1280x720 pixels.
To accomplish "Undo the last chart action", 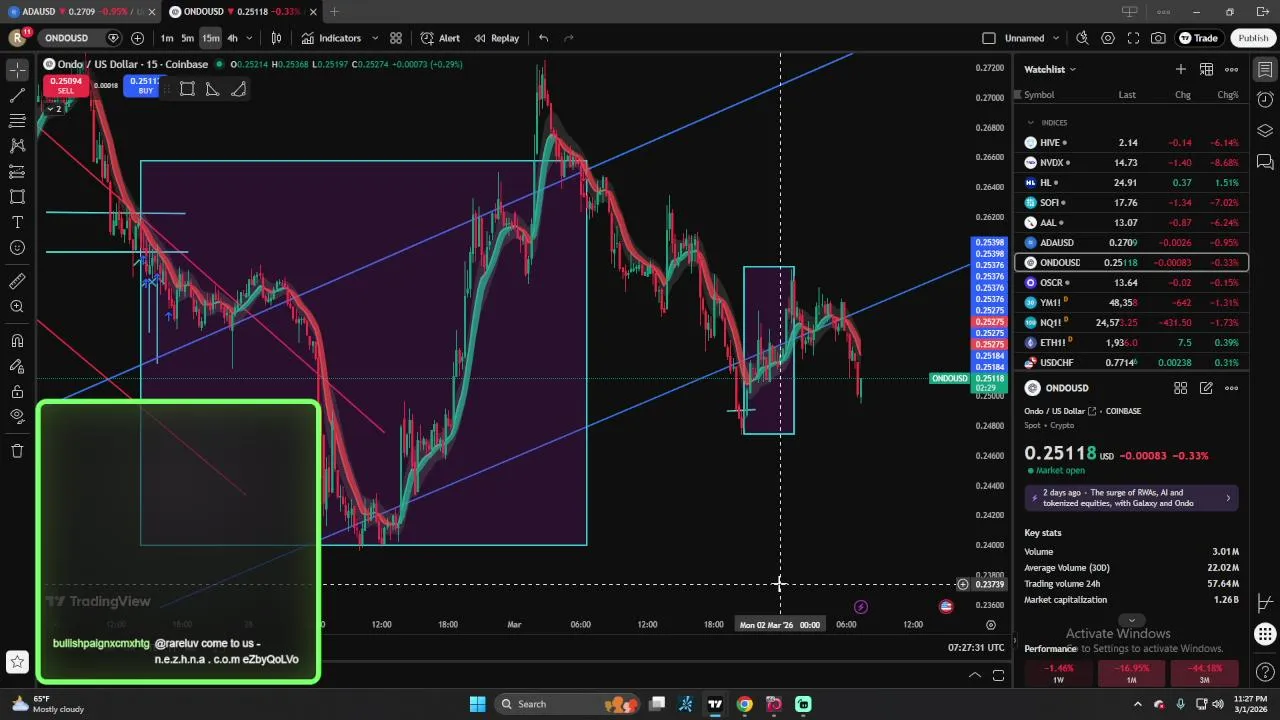I will (x=543, y=38).
